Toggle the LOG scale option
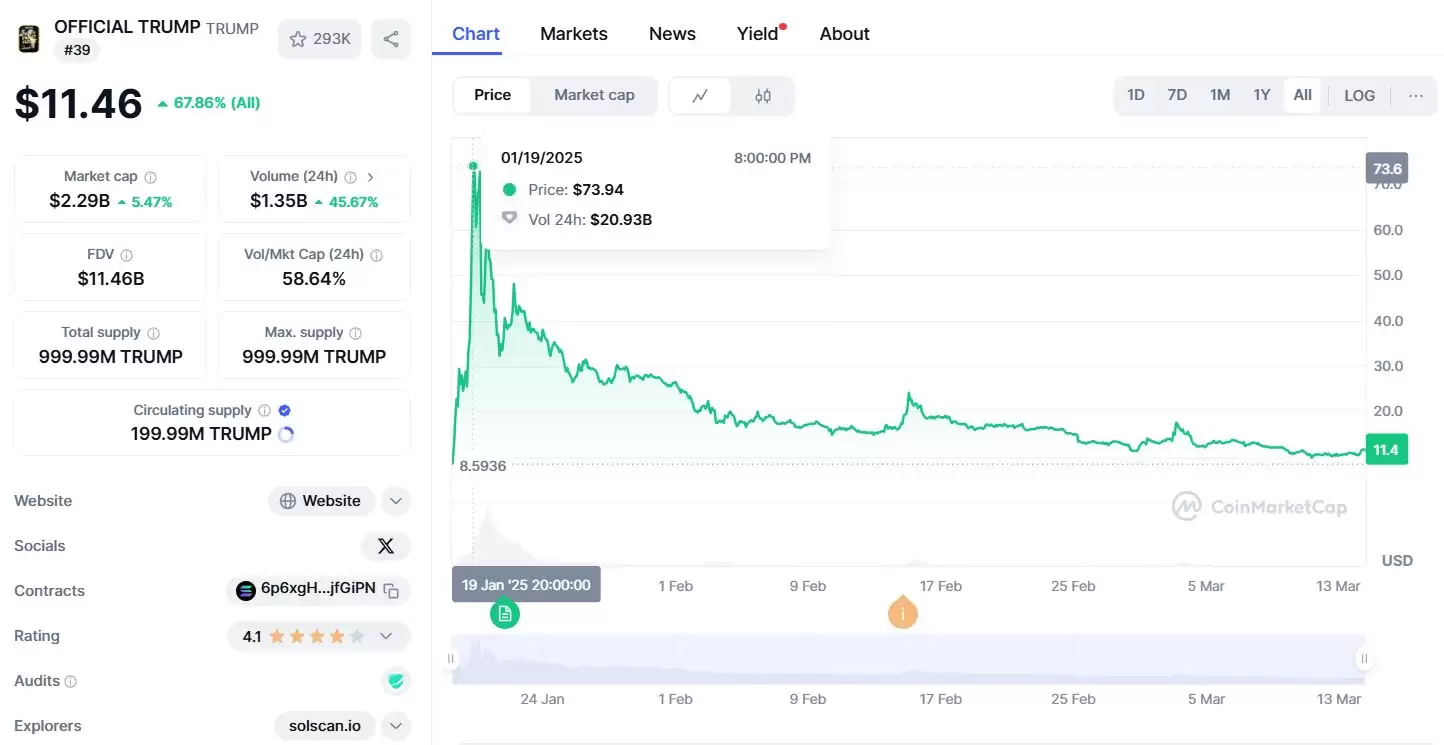Screen dimensions: 1444x745 pyautogui.click(x=1359, y=96)
